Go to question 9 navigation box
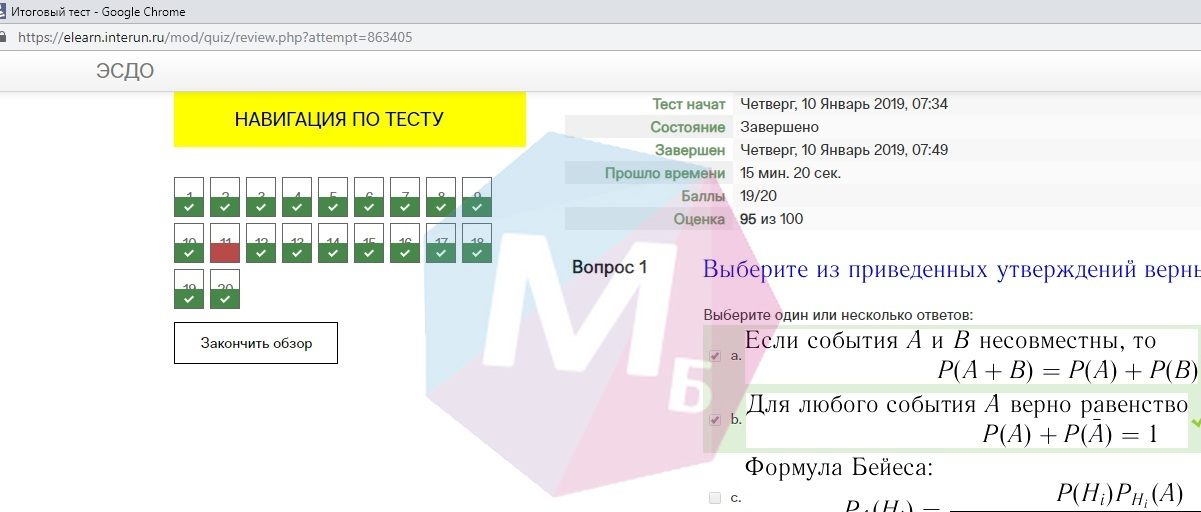 477,197
